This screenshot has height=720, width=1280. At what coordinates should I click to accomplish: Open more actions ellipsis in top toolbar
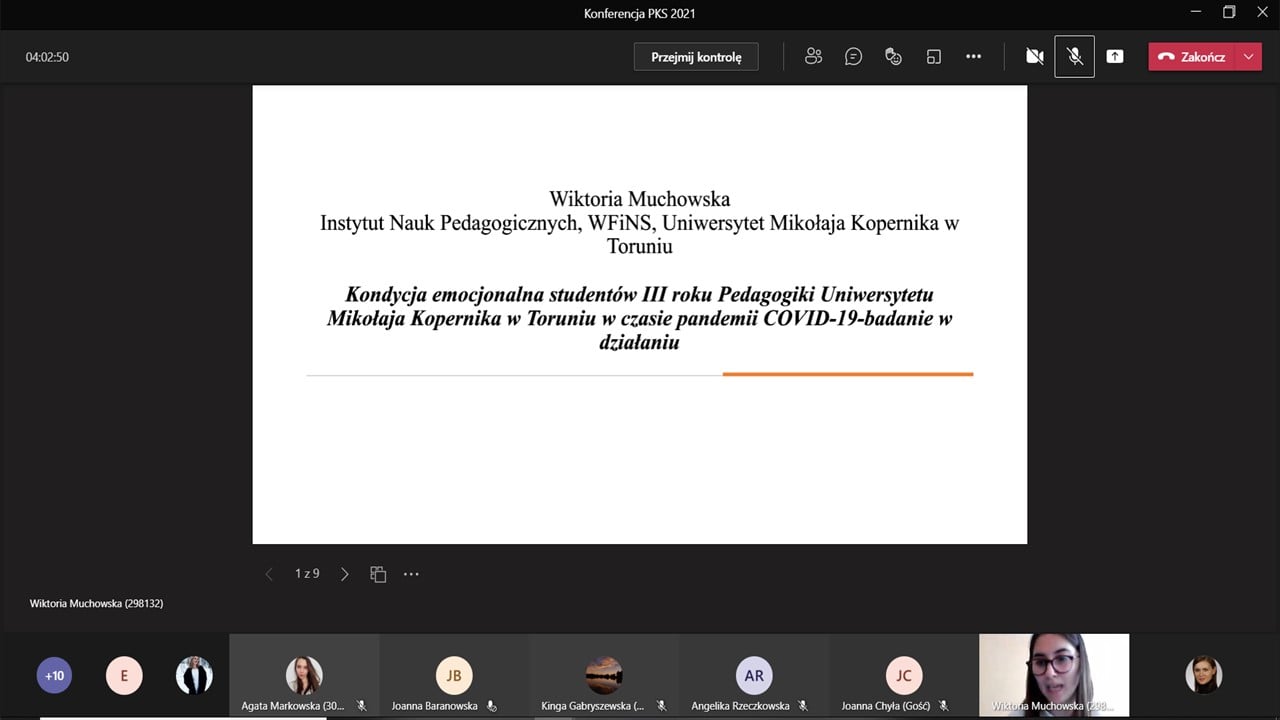tap(974, 57)
